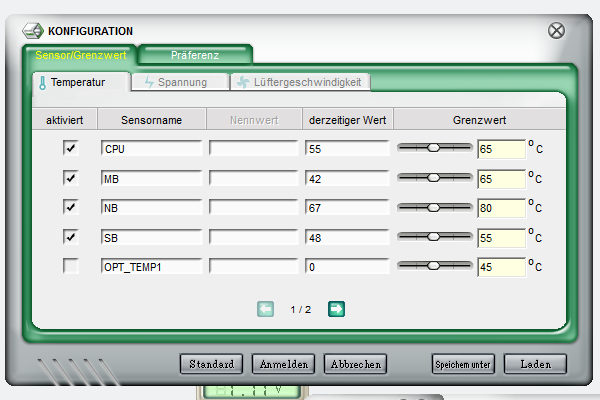Disable the CPU sensor checkbox
The width and height of the screenshot is (600, 400).
[71, 148]
